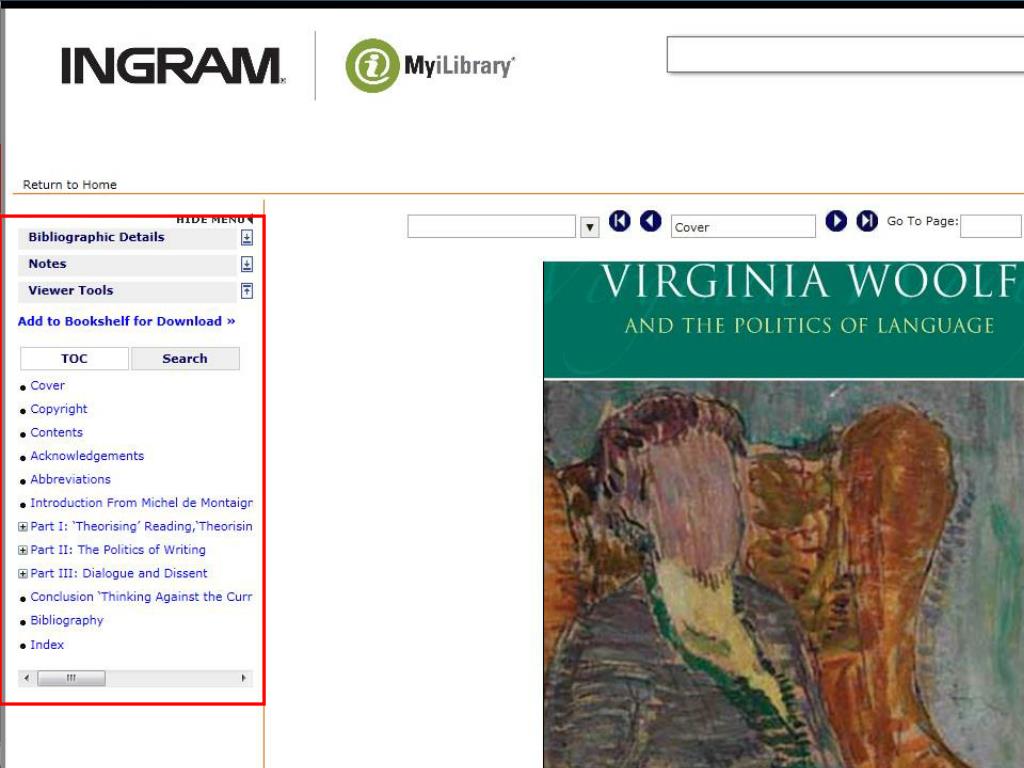Open the chapter dropdown arrow in toolbar

tap(590, 227)
